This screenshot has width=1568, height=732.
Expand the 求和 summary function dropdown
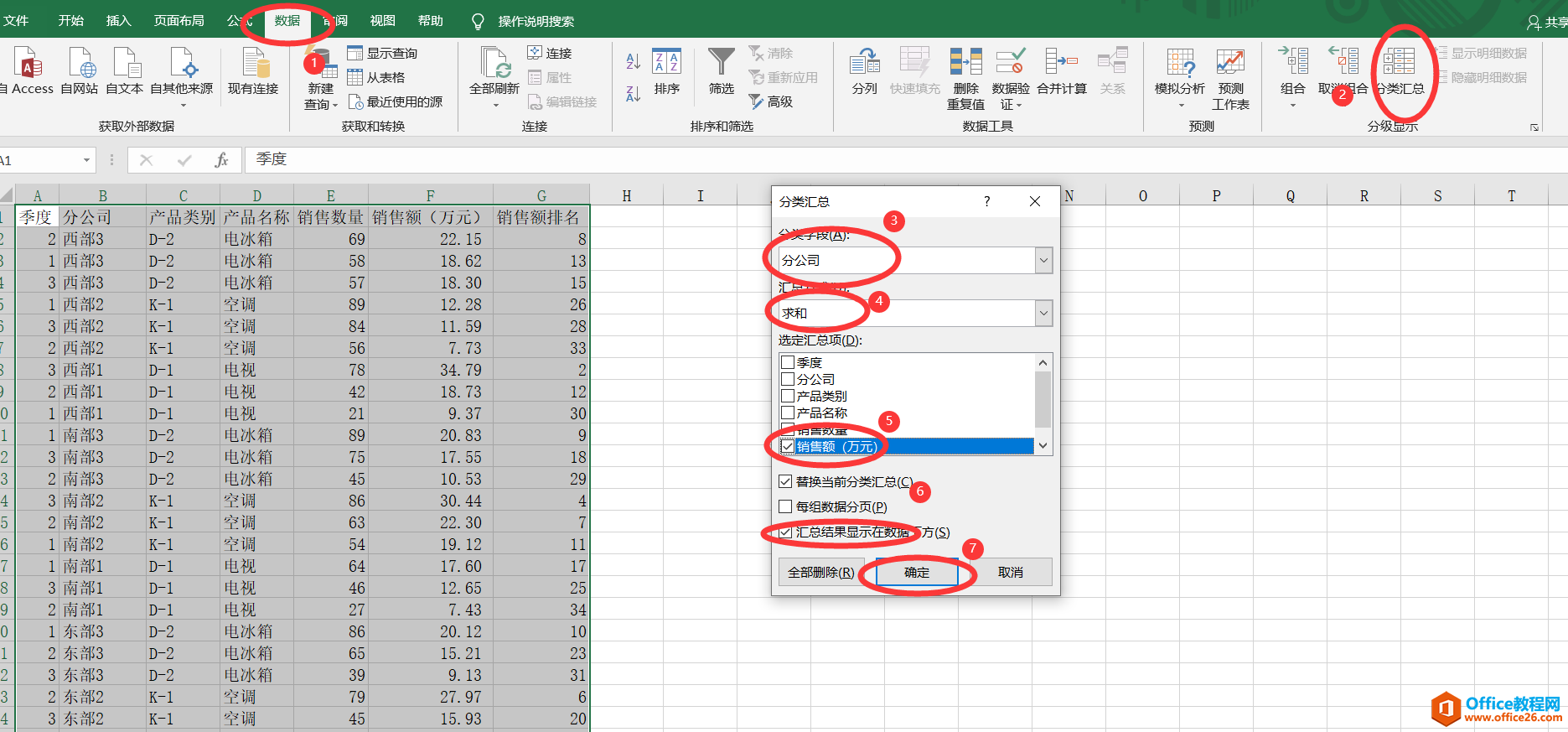point(1043,313)
